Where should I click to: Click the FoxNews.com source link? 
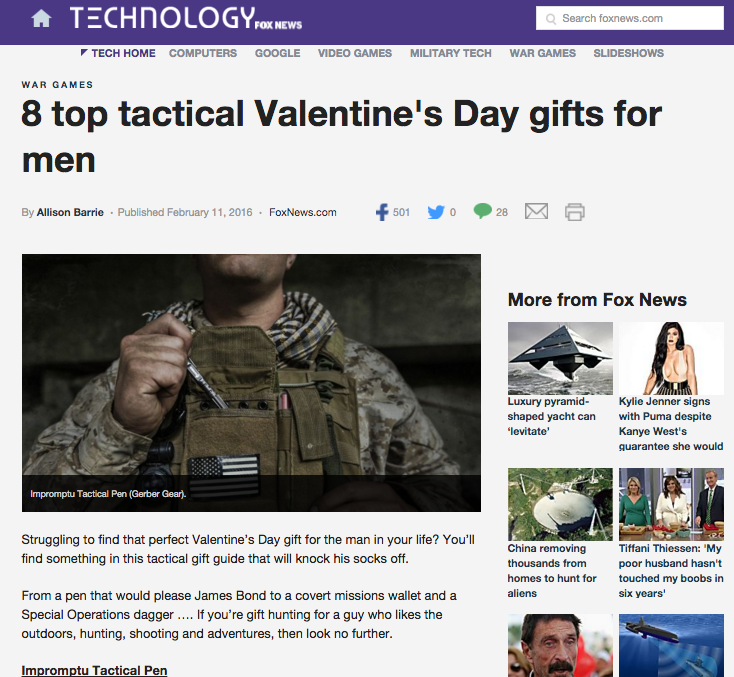[302, 213]
